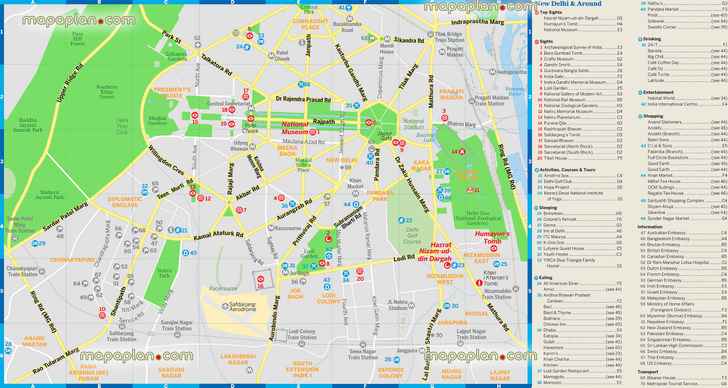728x388 pixels.
Task: Select the 'Sleeping' legend heading
Action: coord(548,208)
